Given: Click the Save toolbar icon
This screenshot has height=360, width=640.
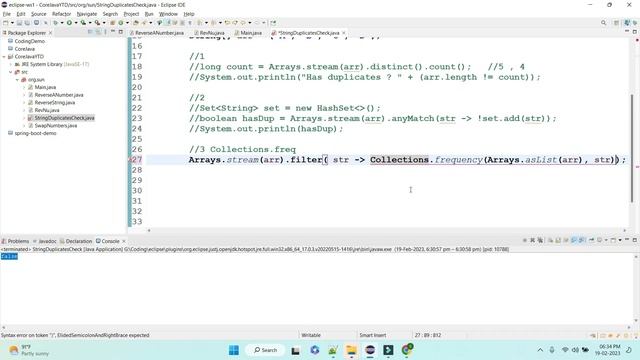Looking at the screenshot, I should coord(19,23).
